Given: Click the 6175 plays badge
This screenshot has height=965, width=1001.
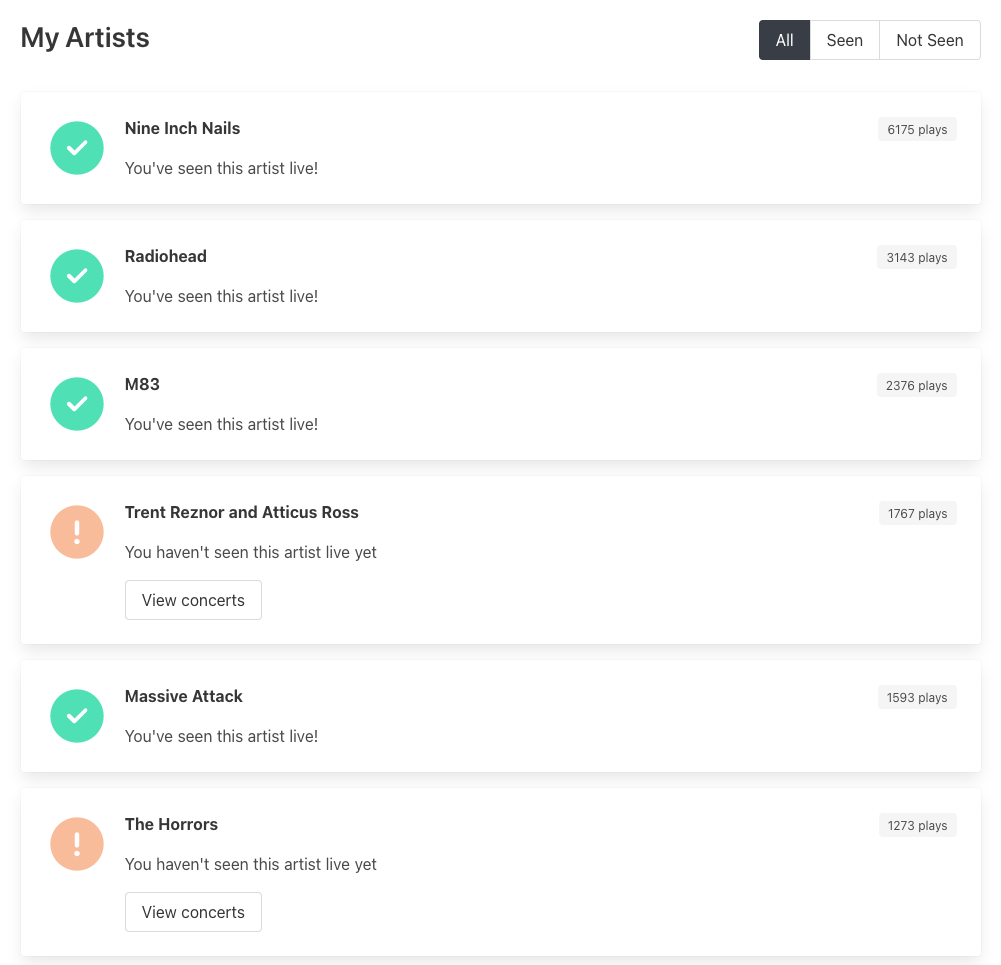Looking at the screenshot, I should [x=916, y=128].
